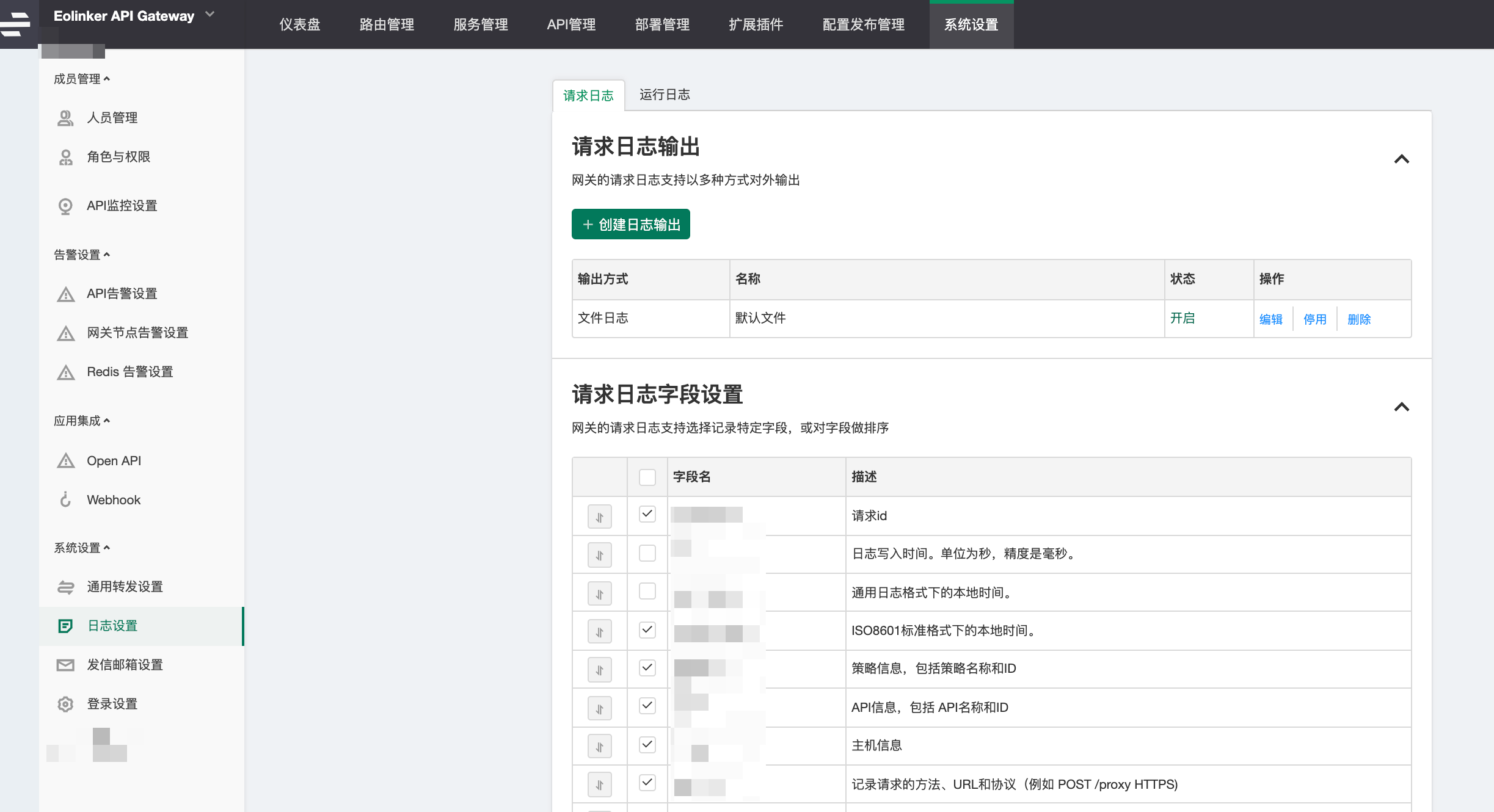Switch to the 运行日志 tab
Image resolution: width=1494 pixels, height=812 pixels.
coord(665,95)
